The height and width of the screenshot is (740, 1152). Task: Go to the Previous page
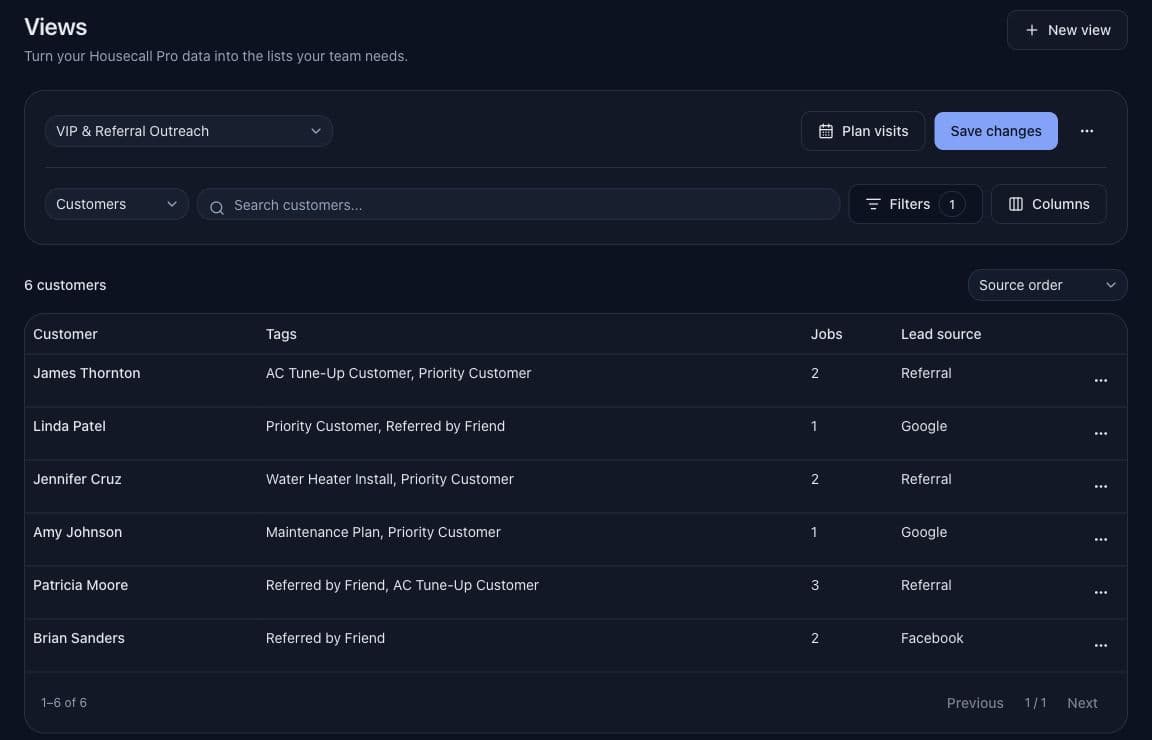point(974,703)
